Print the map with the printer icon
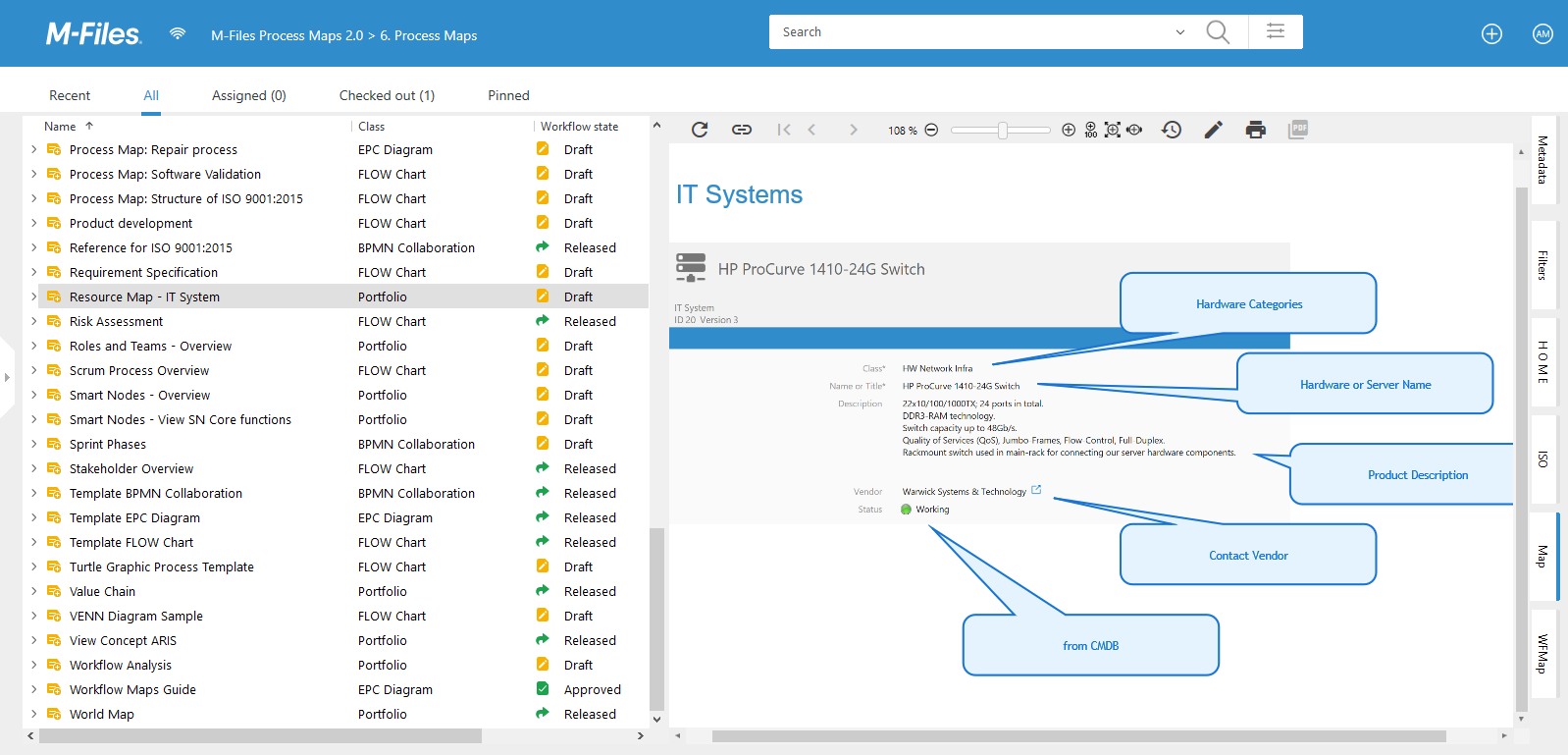 click(x=1256, y=130)
